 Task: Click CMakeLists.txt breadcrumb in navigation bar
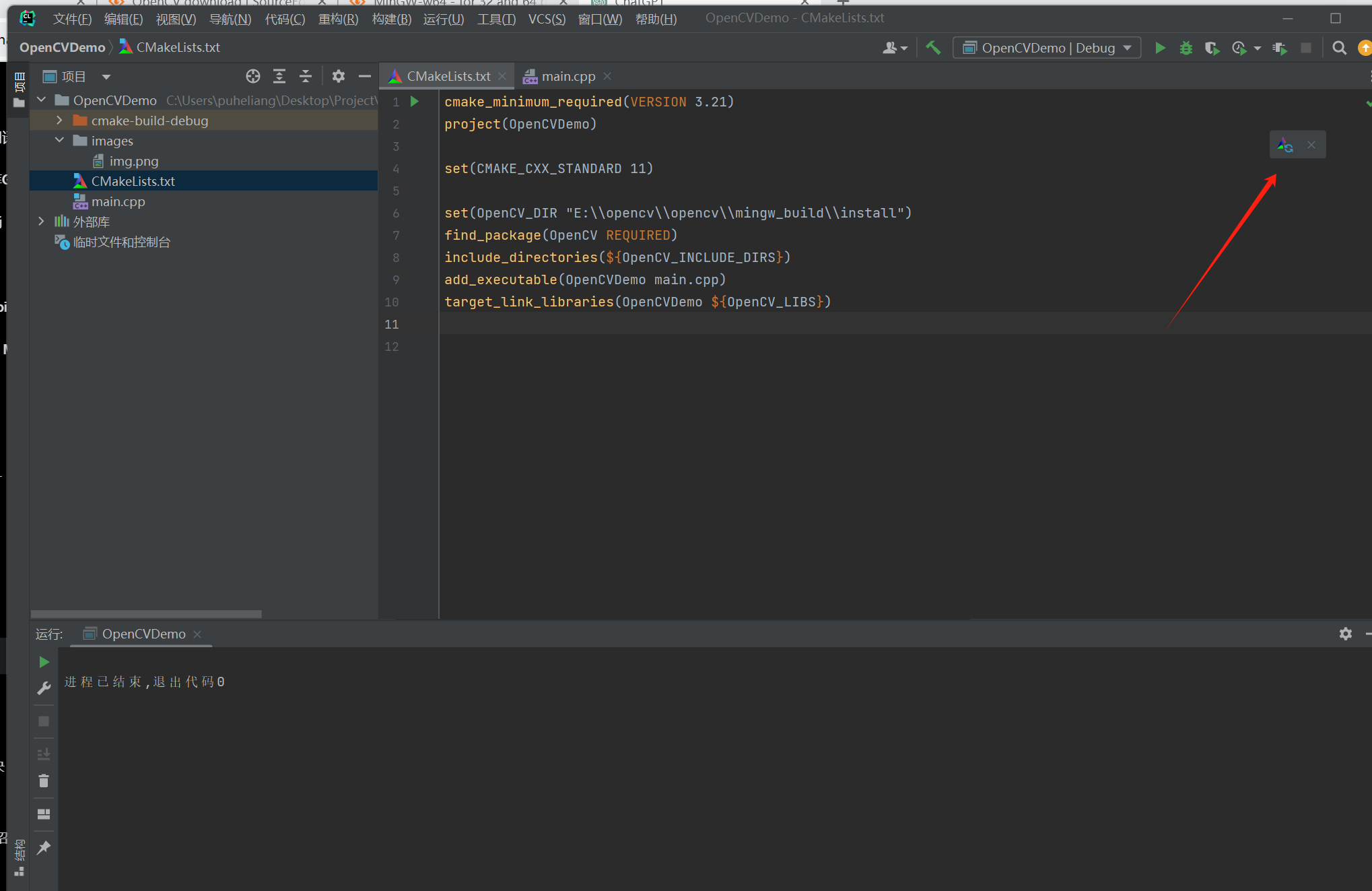(x=170, y=47)
